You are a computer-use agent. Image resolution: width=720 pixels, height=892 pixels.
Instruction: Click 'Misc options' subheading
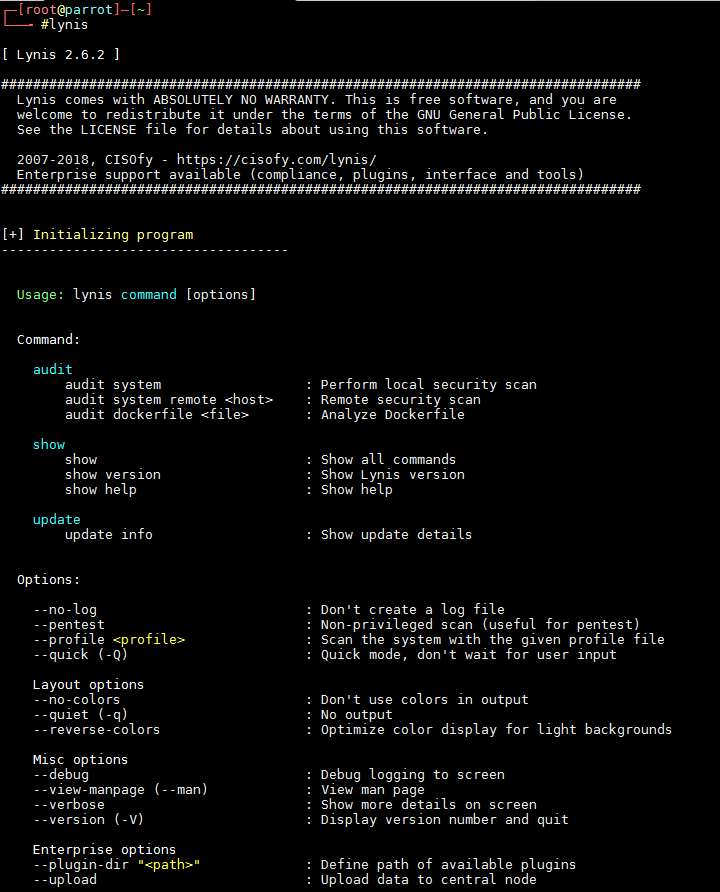(x=80, y=760)
